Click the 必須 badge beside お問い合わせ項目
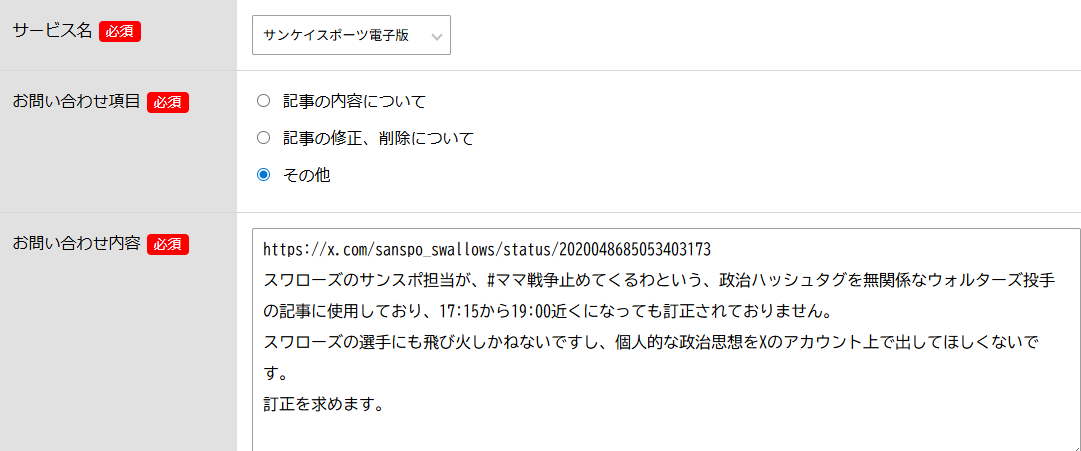 [x=168, y=101]
